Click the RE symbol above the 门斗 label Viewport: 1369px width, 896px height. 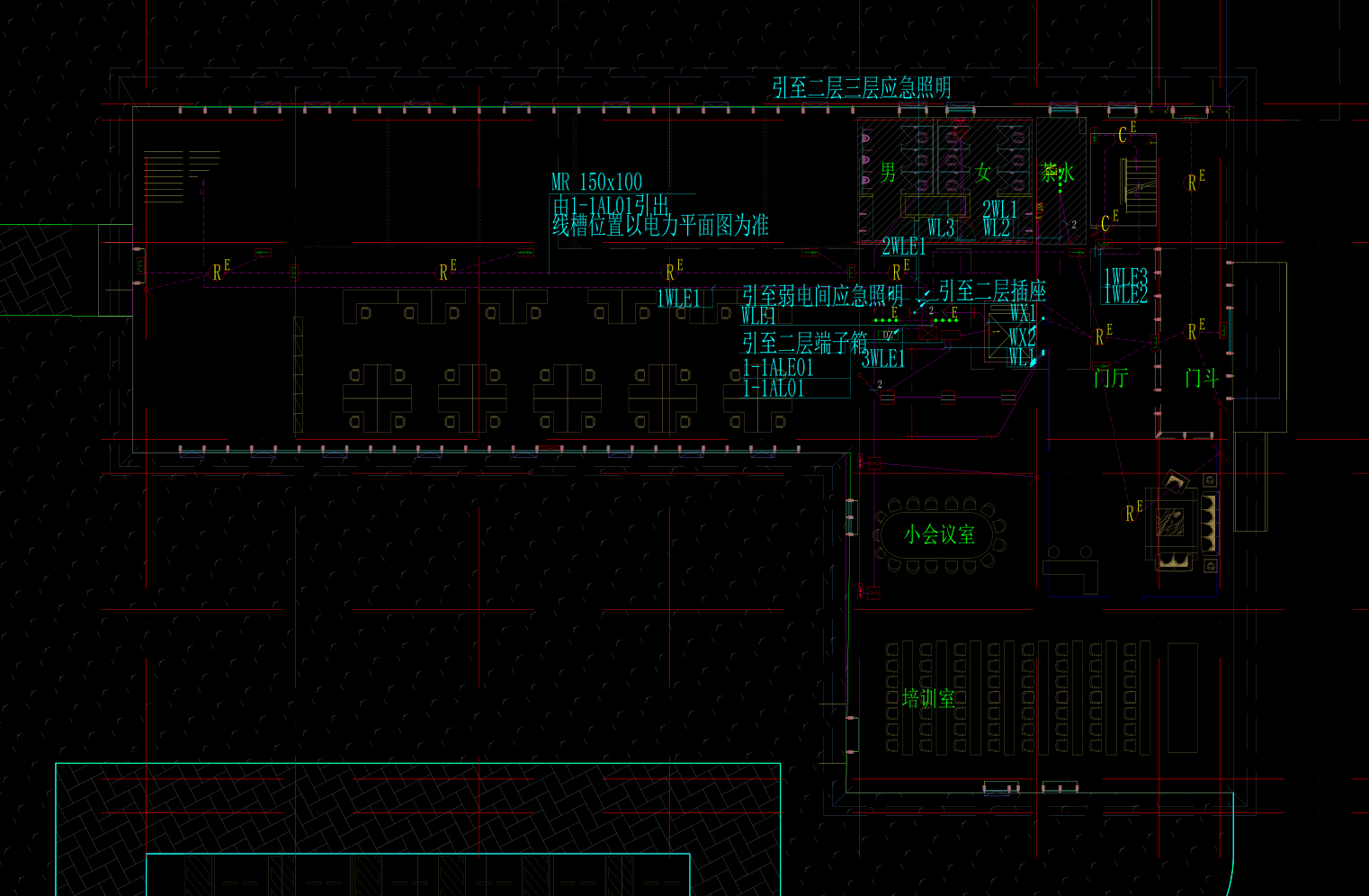point(1195,330)
